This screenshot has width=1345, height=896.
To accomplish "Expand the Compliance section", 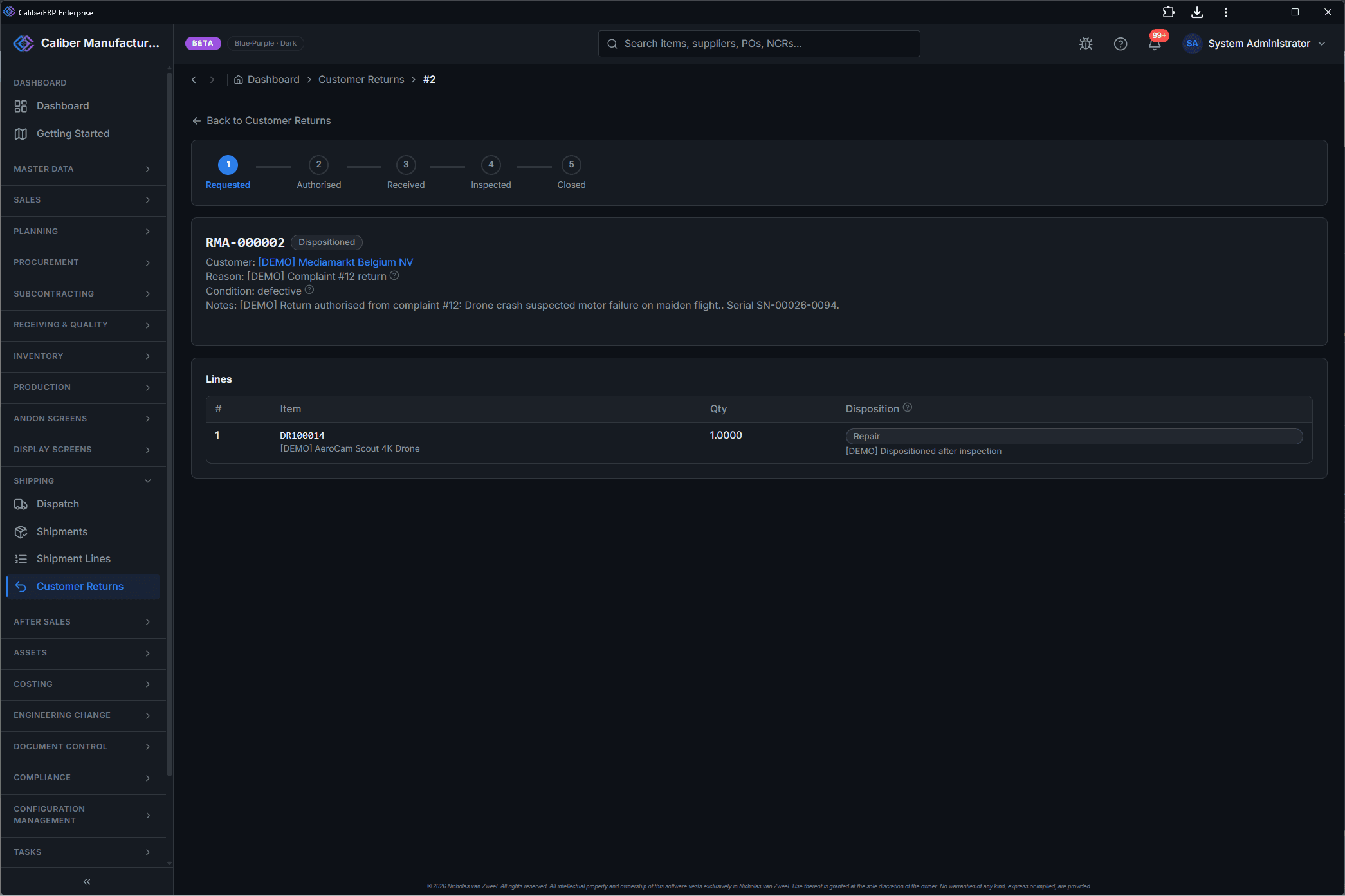I will [83, 778].
